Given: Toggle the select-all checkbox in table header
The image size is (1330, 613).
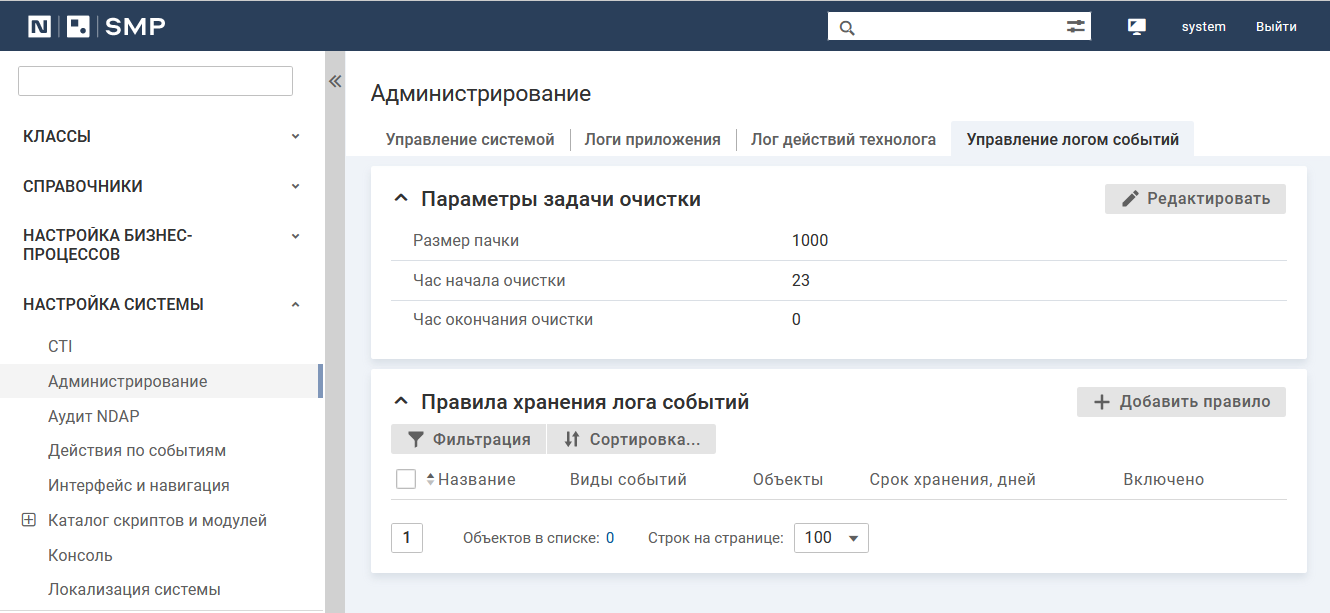Looking at the screenshot, I should 406,480.
